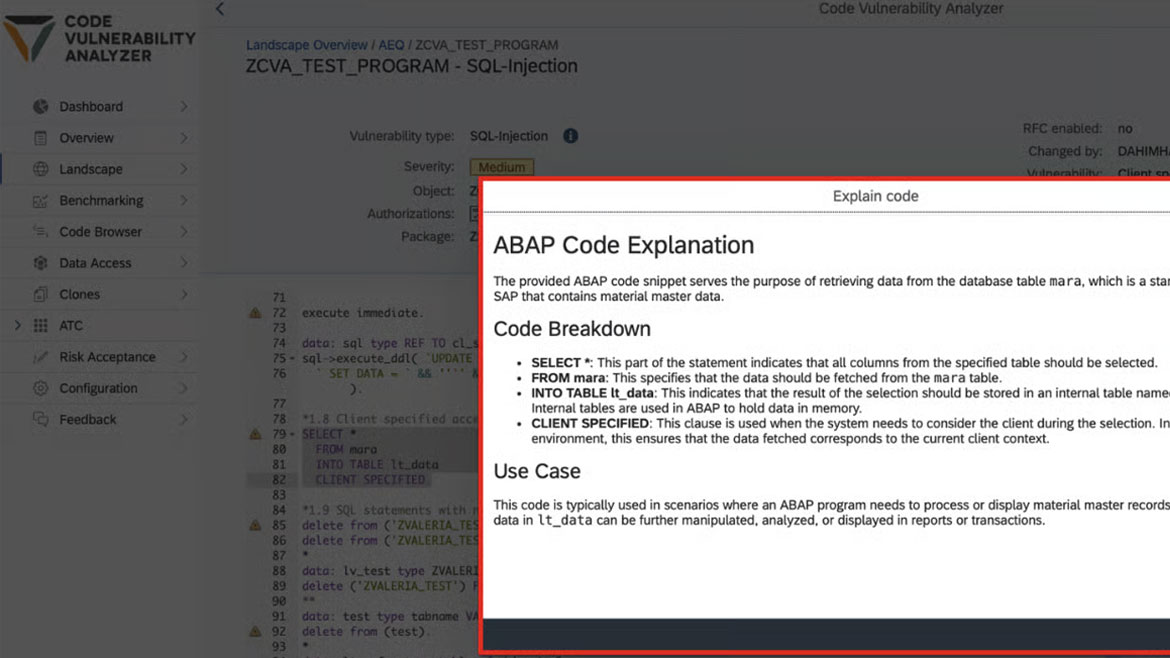Click the info icon beside SQL-Injection
This screenshot has width=1170, height=658.
570,136
